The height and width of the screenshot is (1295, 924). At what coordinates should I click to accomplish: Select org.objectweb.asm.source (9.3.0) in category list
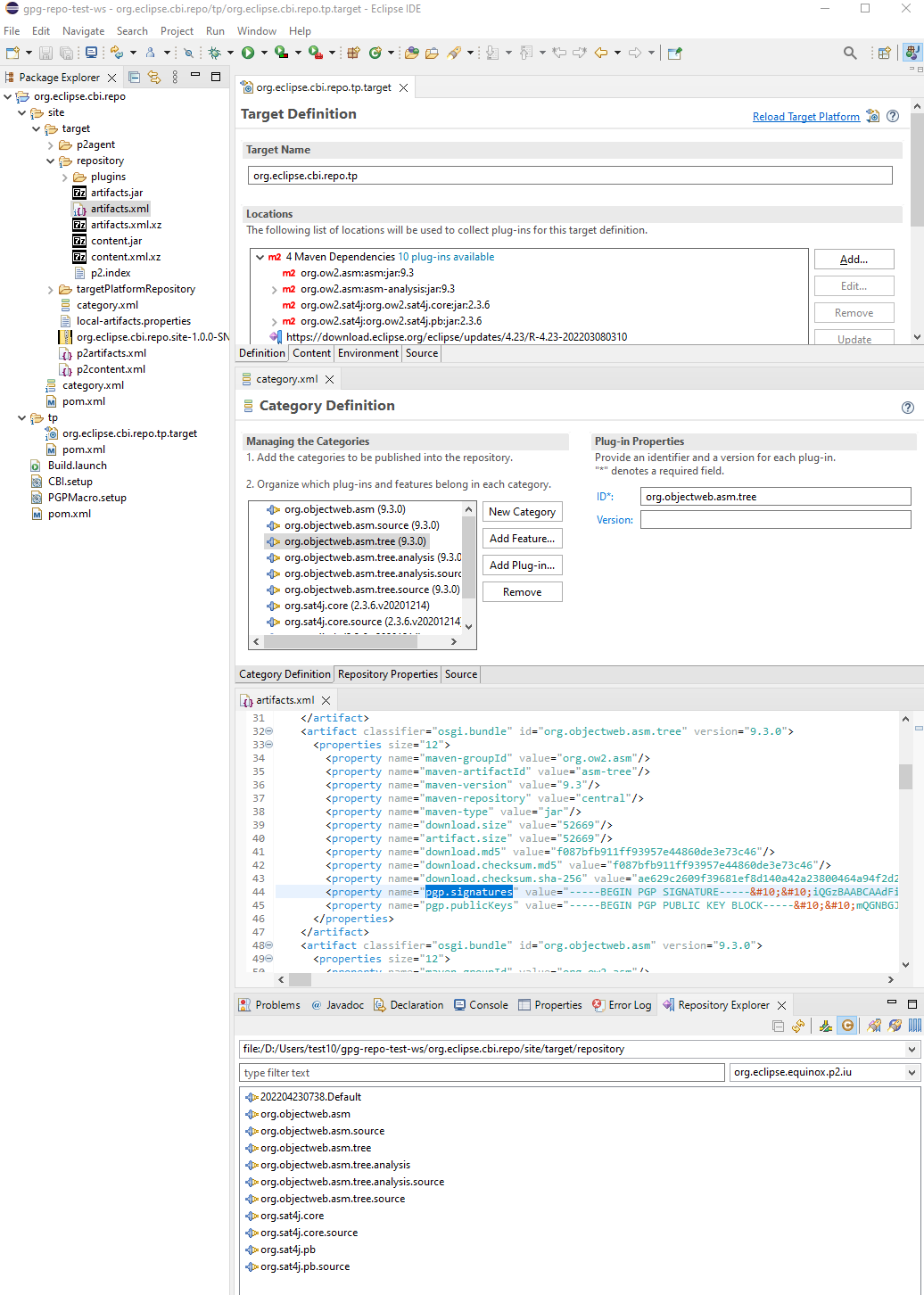(361, 525)
